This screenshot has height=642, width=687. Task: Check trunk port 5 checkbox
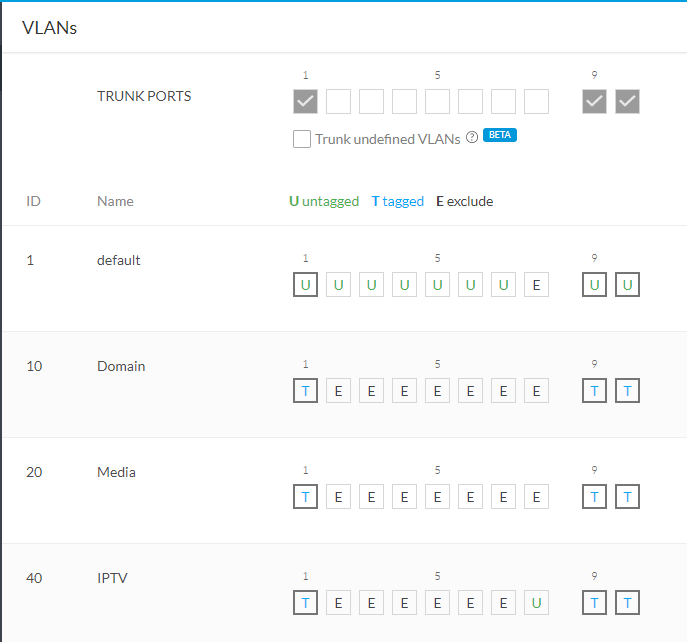tap(438, 101)
